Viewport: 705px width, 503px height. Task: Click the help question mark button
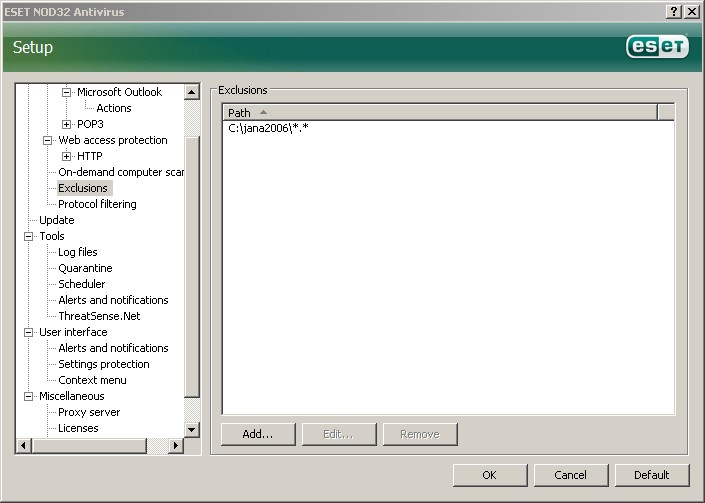coord(673,10)
